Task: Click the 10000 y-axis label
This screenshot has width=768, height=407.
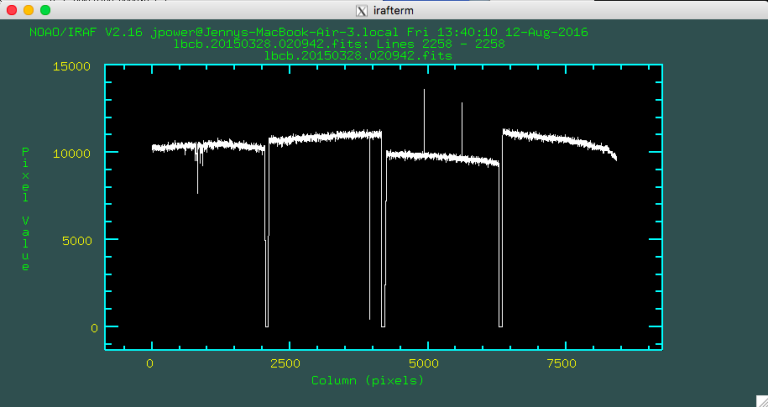Action: (x=72, y=153)
